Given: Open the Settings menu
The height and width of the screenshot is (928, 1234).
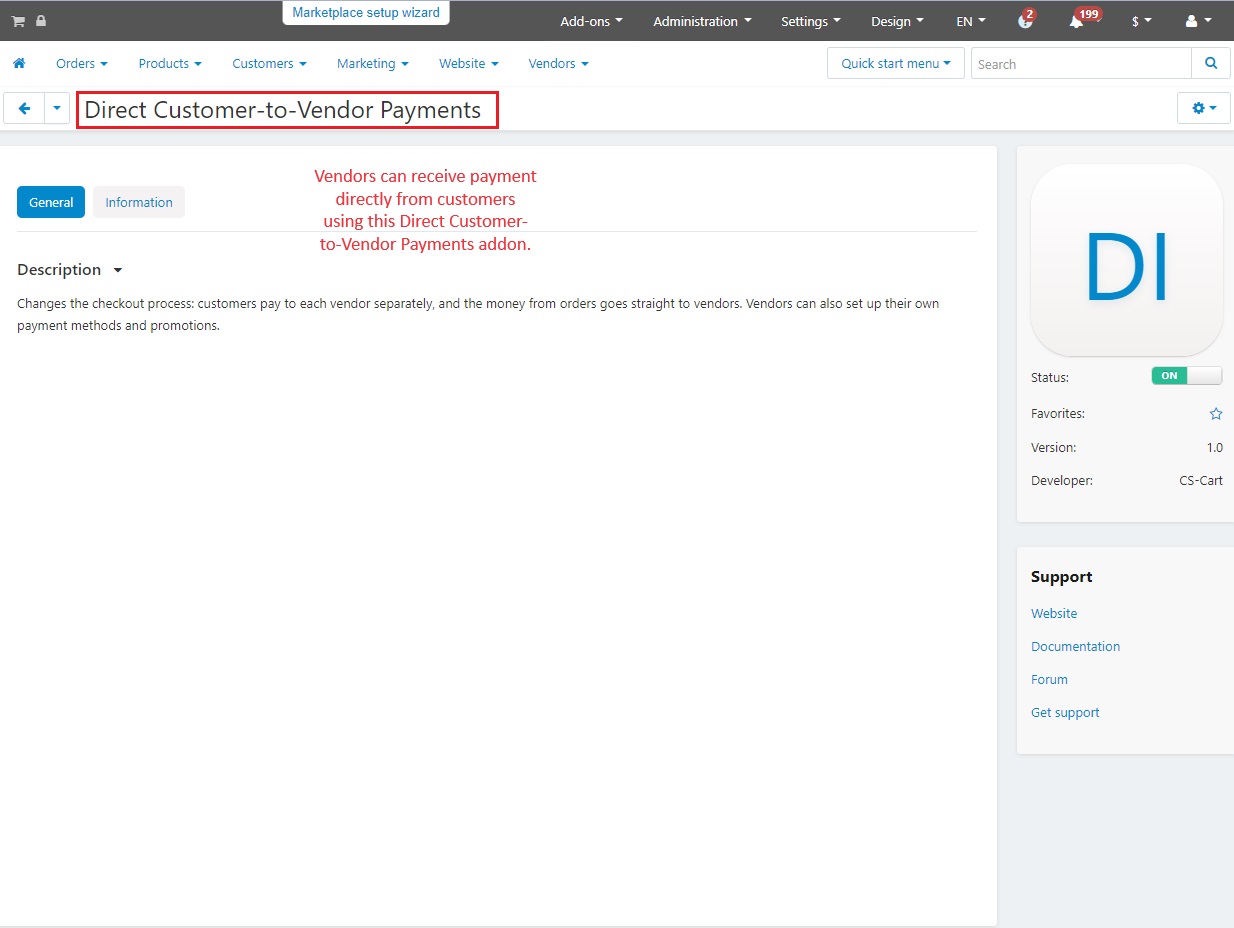Looking at the screenshot, I should pyautogui.click(x=810, y=21).
